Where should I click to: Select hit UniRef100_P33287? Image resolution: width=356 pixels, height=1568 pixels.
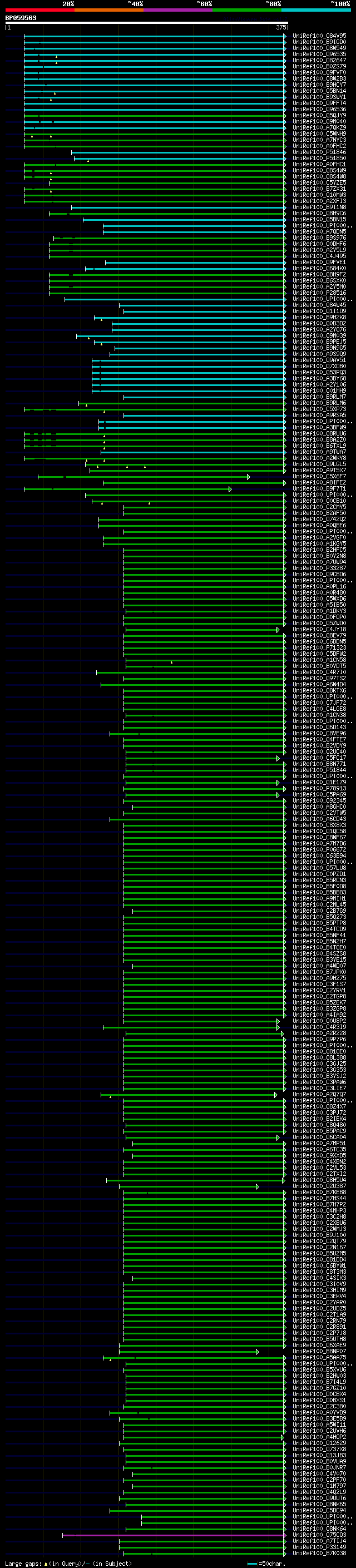point(319,568)
